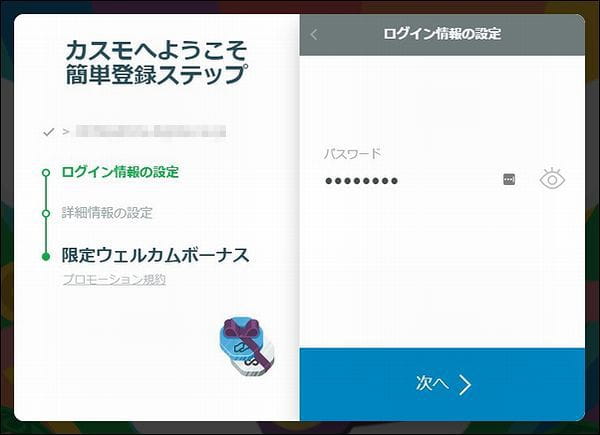The height and width of the screenshot is (435, 600).
Task: Click the completed step checkmark icon
Action: [x=49, y=132]
